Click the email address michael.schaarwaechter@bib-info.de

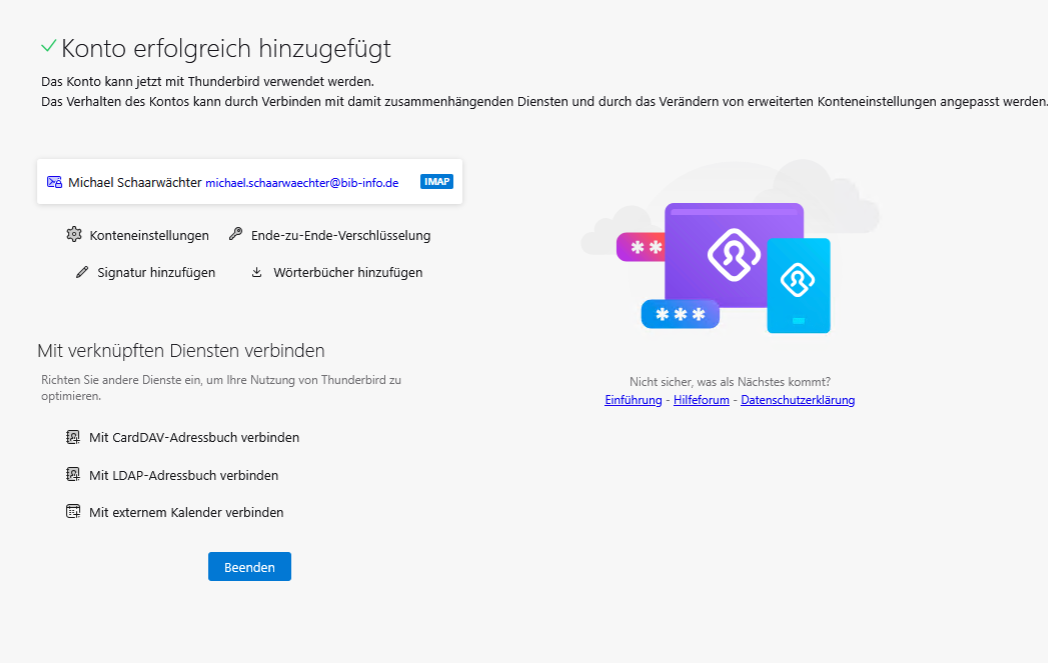click(x=302, y=183)
